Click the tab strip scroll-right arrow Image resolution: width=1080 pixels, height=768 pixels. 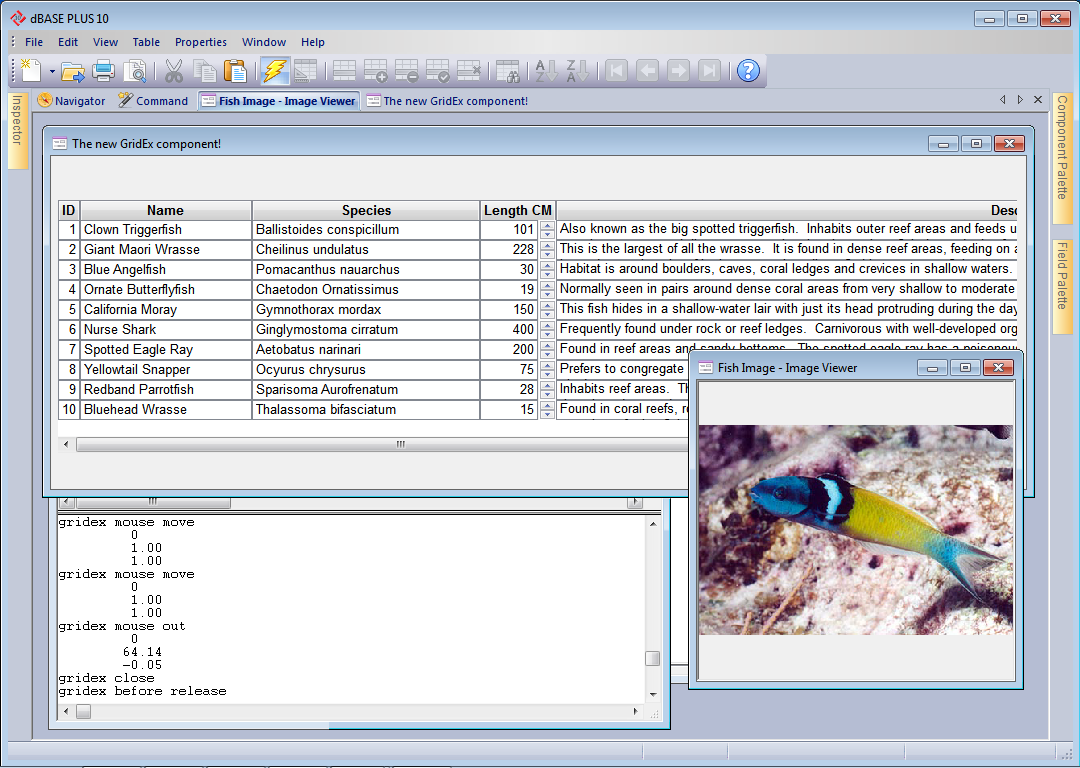[1020, 100]
